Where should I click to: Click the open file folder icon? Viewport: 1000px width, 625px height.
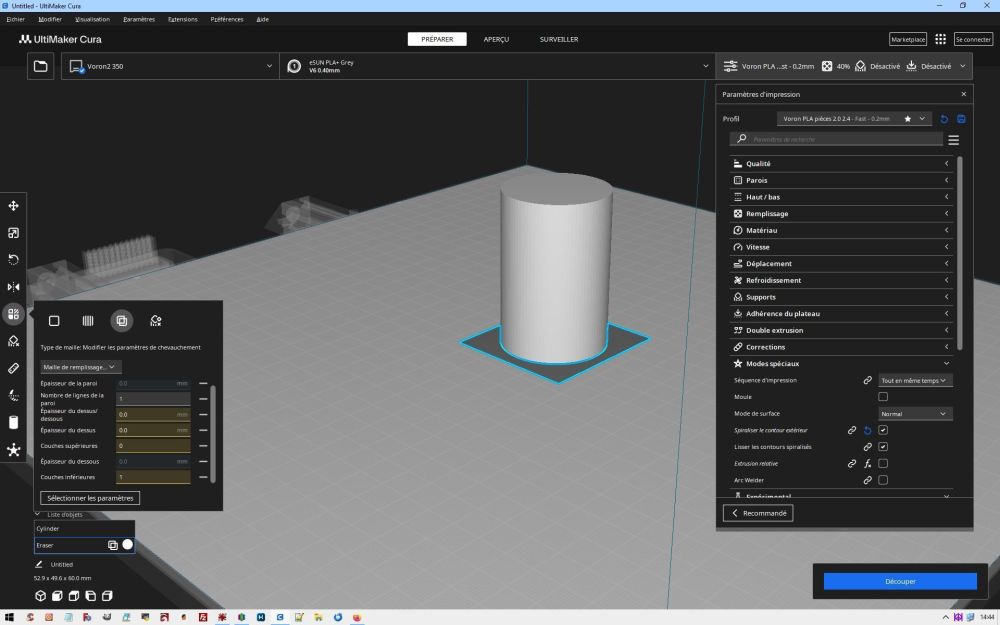pos(41,66)
